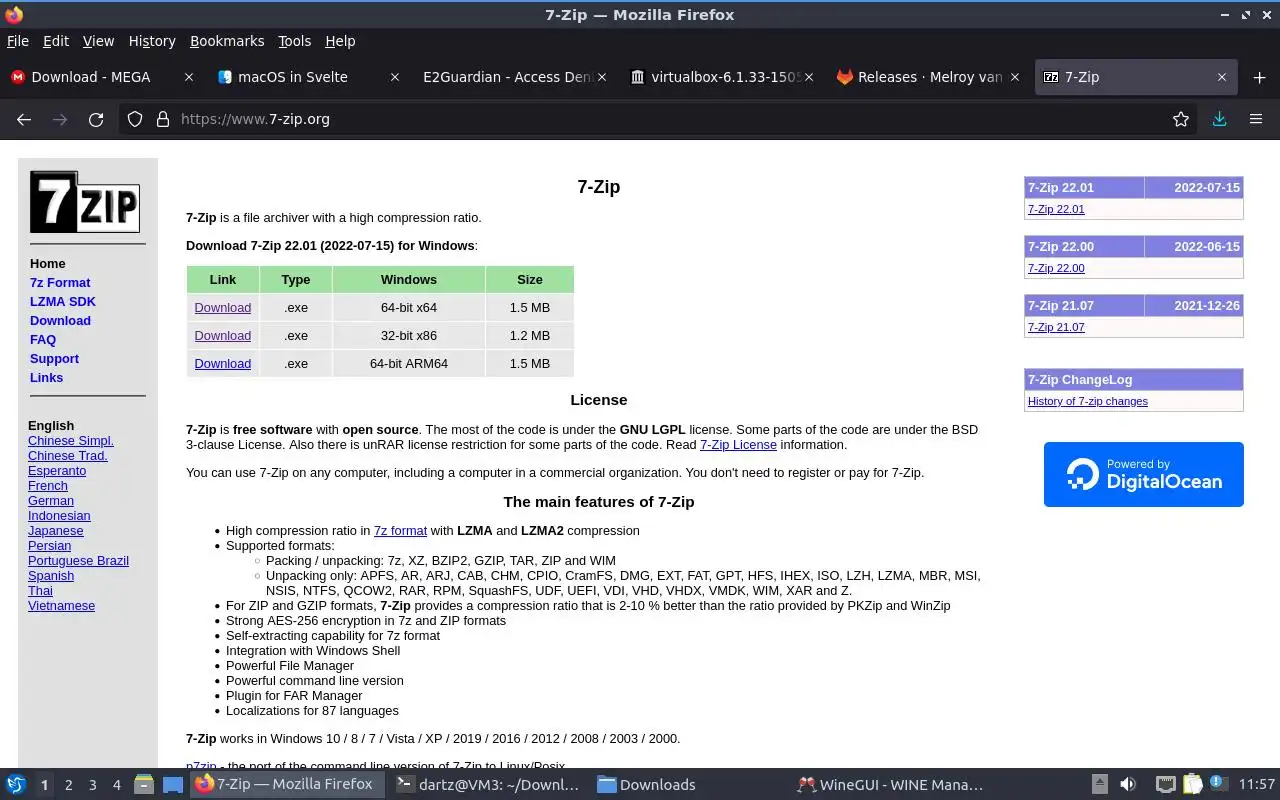Open the FAQ sidebar link
The width and height of the screenshot is (1280, 800).
pyautogui.click(x=43, y=340)
